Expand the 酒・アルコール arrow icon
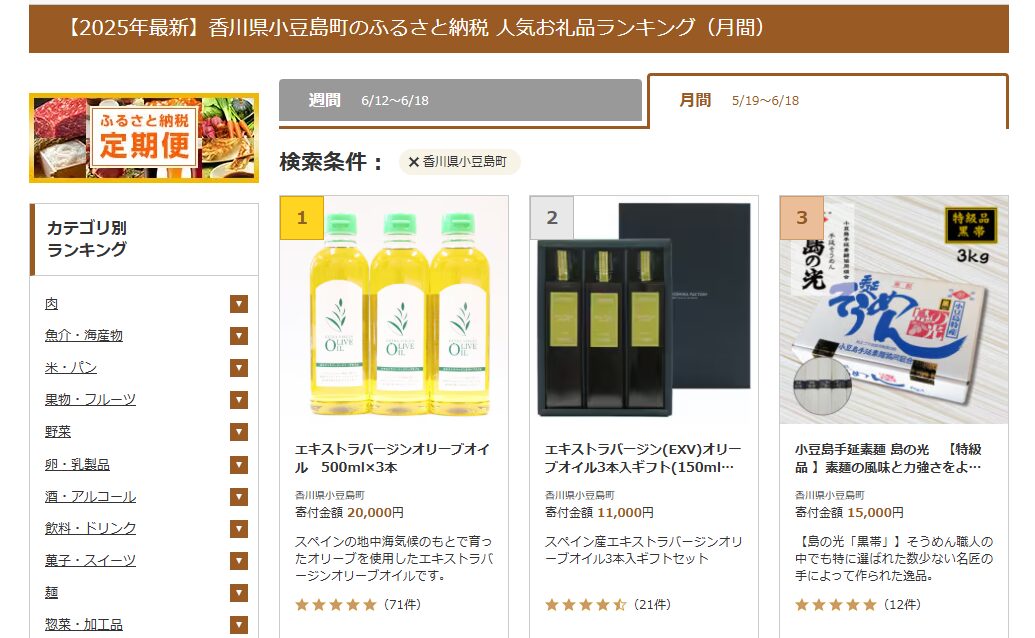 tap(239, 496)
